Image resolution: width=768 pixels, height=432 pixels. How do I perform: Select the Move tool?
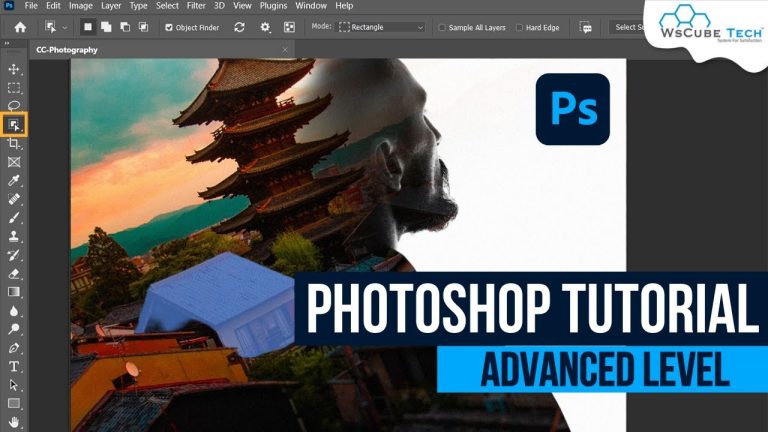14,69
